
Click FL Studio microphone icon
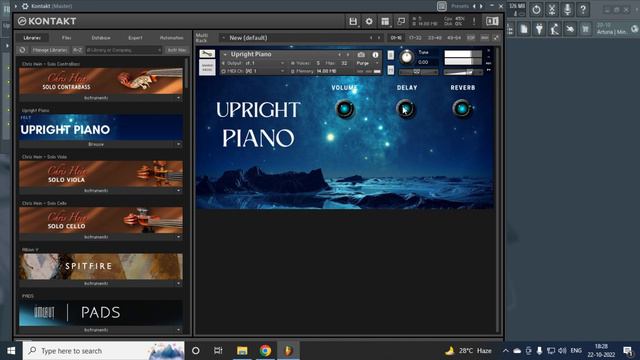tap(567, 9)
